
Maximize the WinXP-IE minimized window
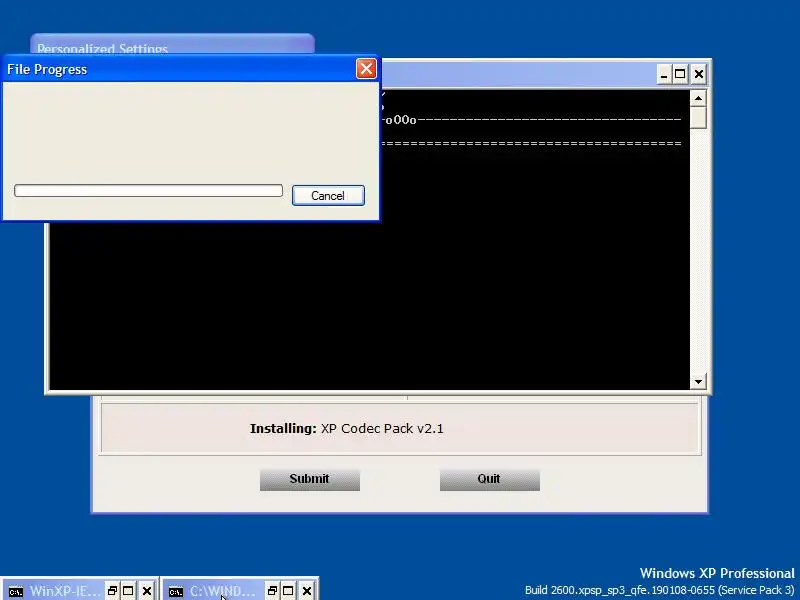[128, 591]
